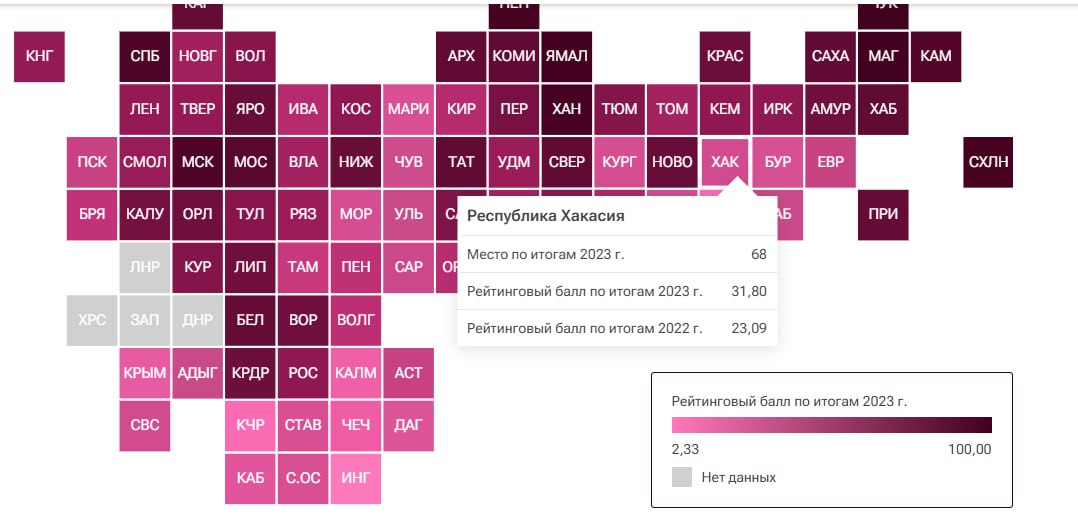Select the ИНГ tile
The height and width of the screenshot is (528, 1078).
point(355,478)
